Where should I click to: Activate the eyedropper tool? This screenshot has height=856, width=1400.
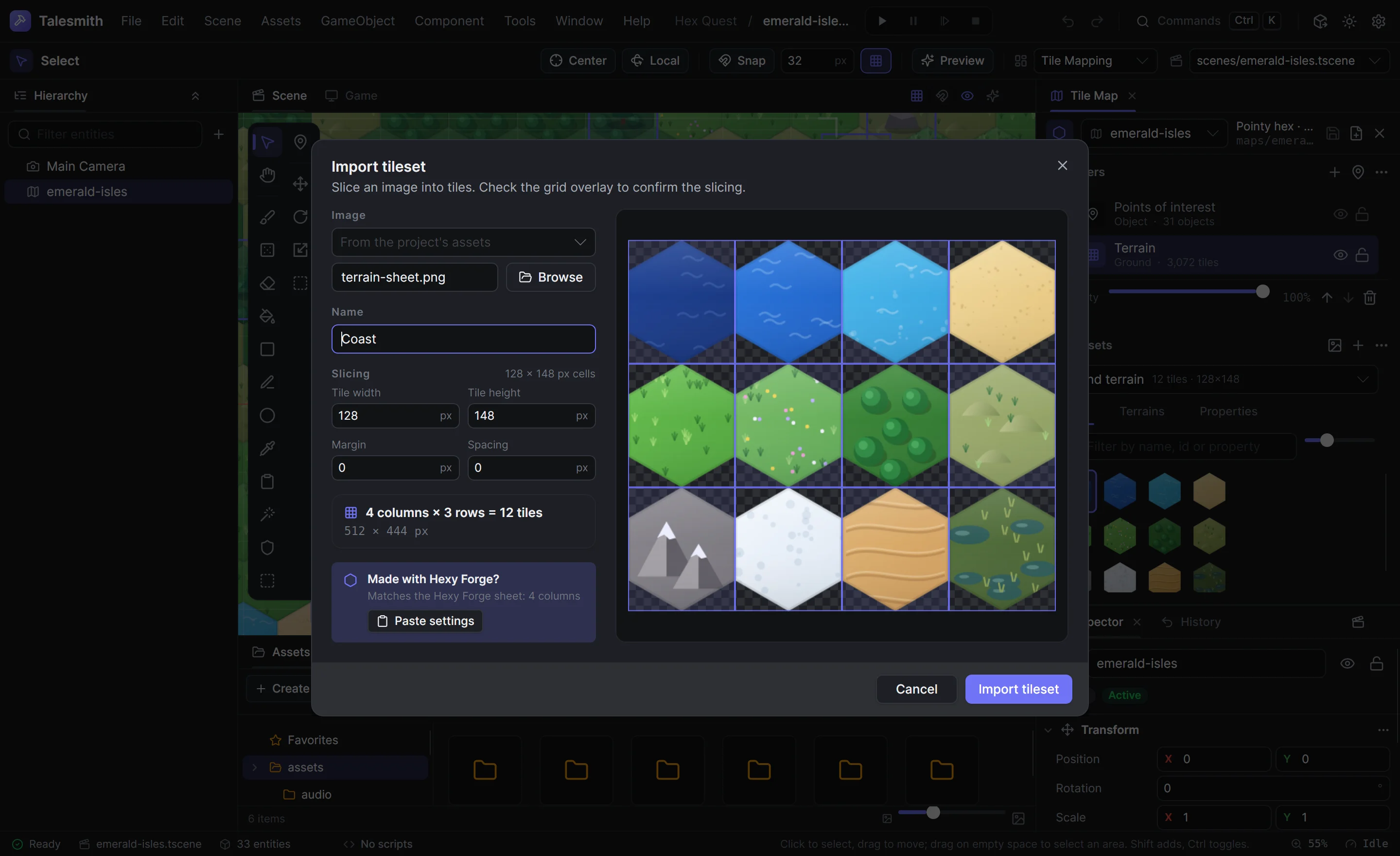267,448
